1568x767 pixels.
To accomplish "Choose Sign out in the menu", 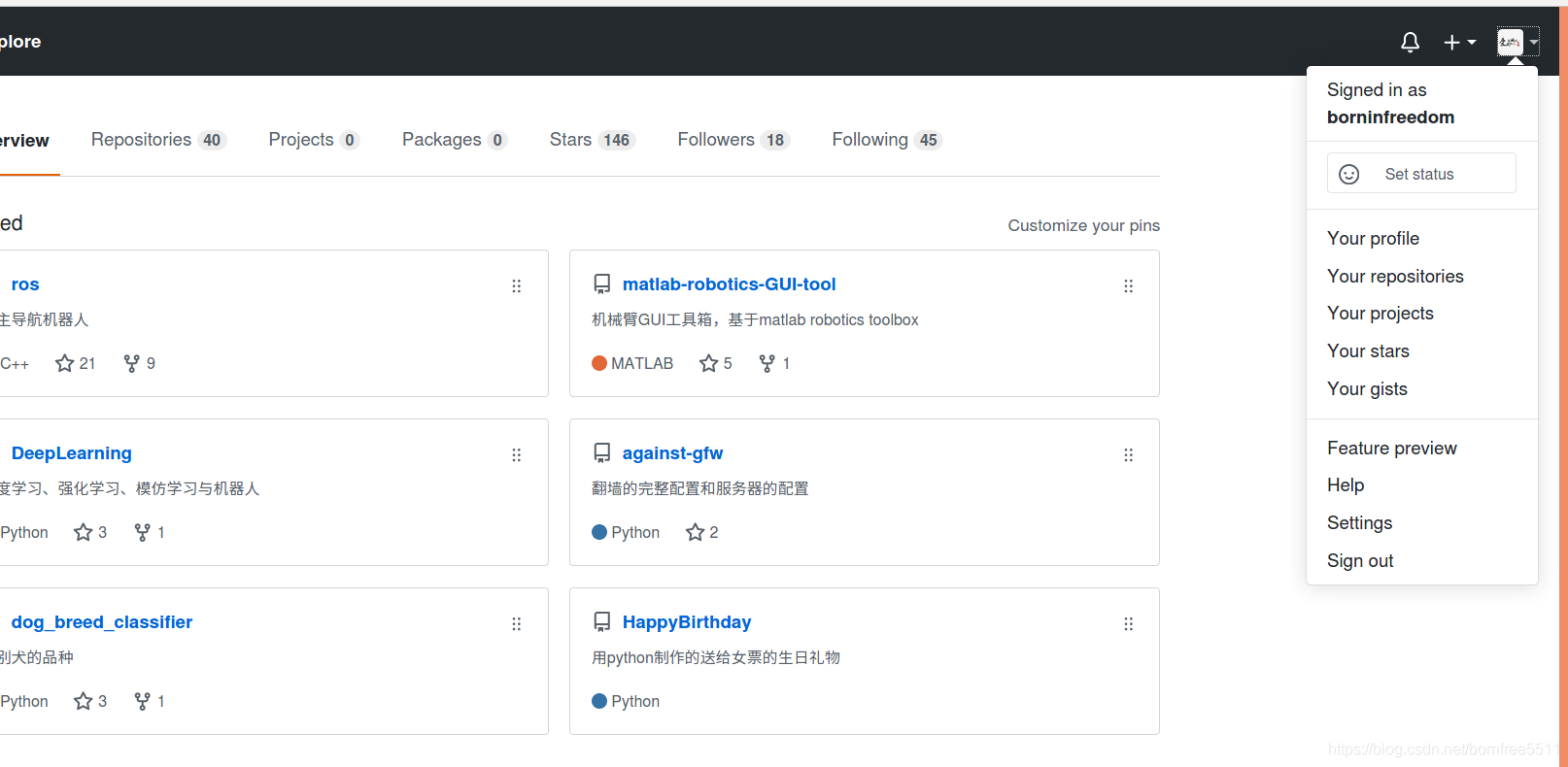I will (x=1360, y=560).
